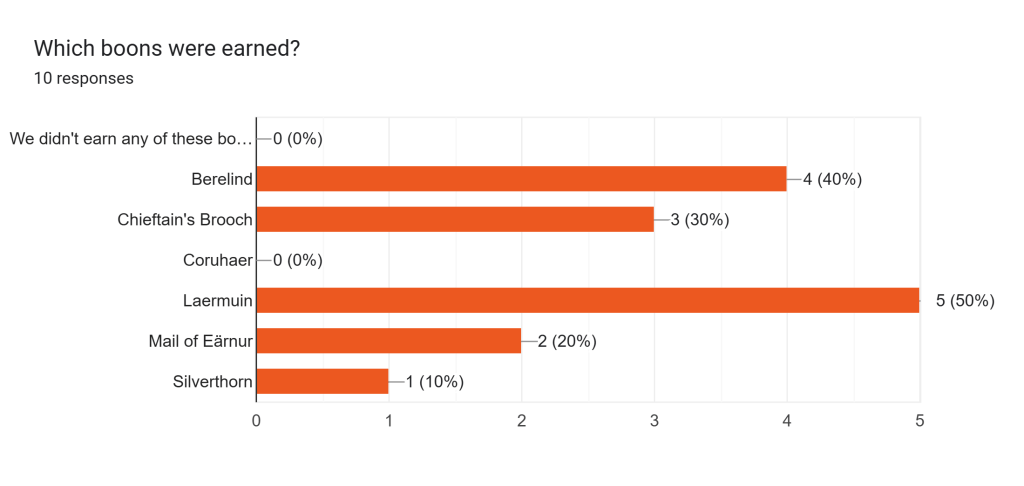The width and height of the screenshot is (1024, 486).
Task: Click the '4 (40%)' value label
Action: tap(832, 179)
